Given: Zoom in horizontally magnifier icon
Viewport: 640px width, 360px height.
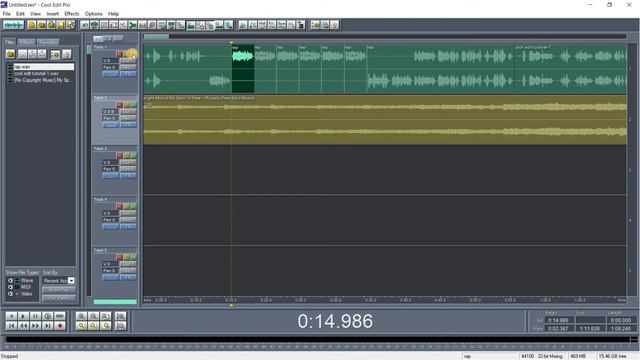Looking at the screenshot, I should point(81,316).
